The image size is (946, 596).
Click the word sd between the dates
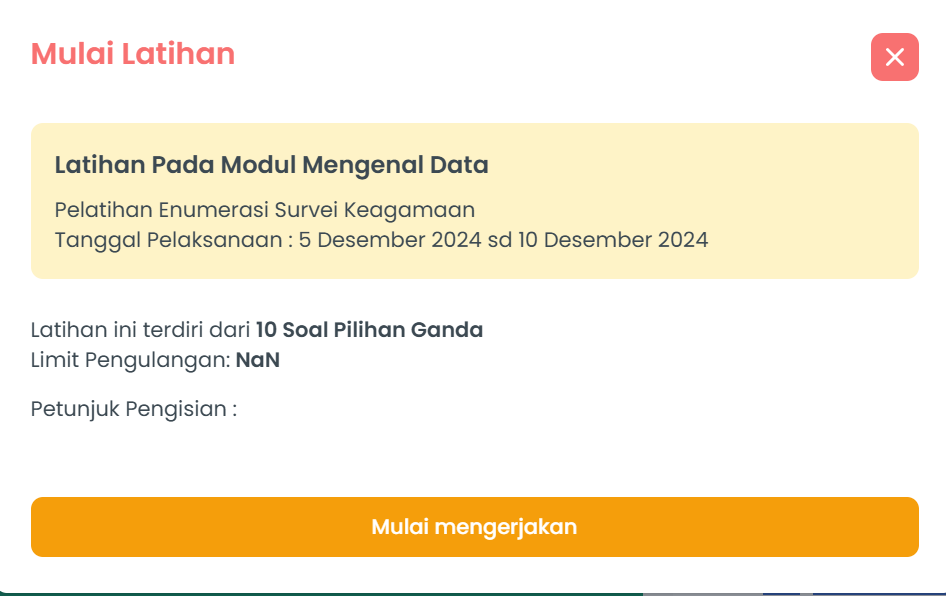[500, 240]
